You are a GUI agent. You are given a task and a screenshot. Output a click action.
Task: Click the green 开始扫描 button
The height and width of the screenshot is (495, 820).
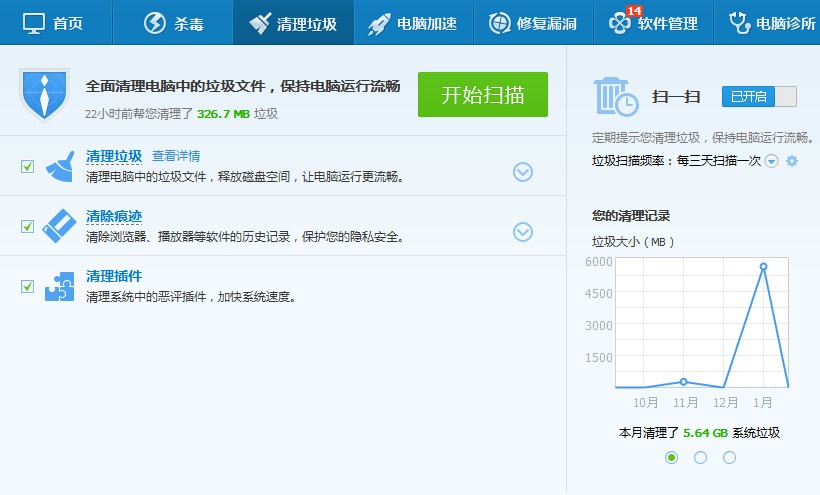483,95
